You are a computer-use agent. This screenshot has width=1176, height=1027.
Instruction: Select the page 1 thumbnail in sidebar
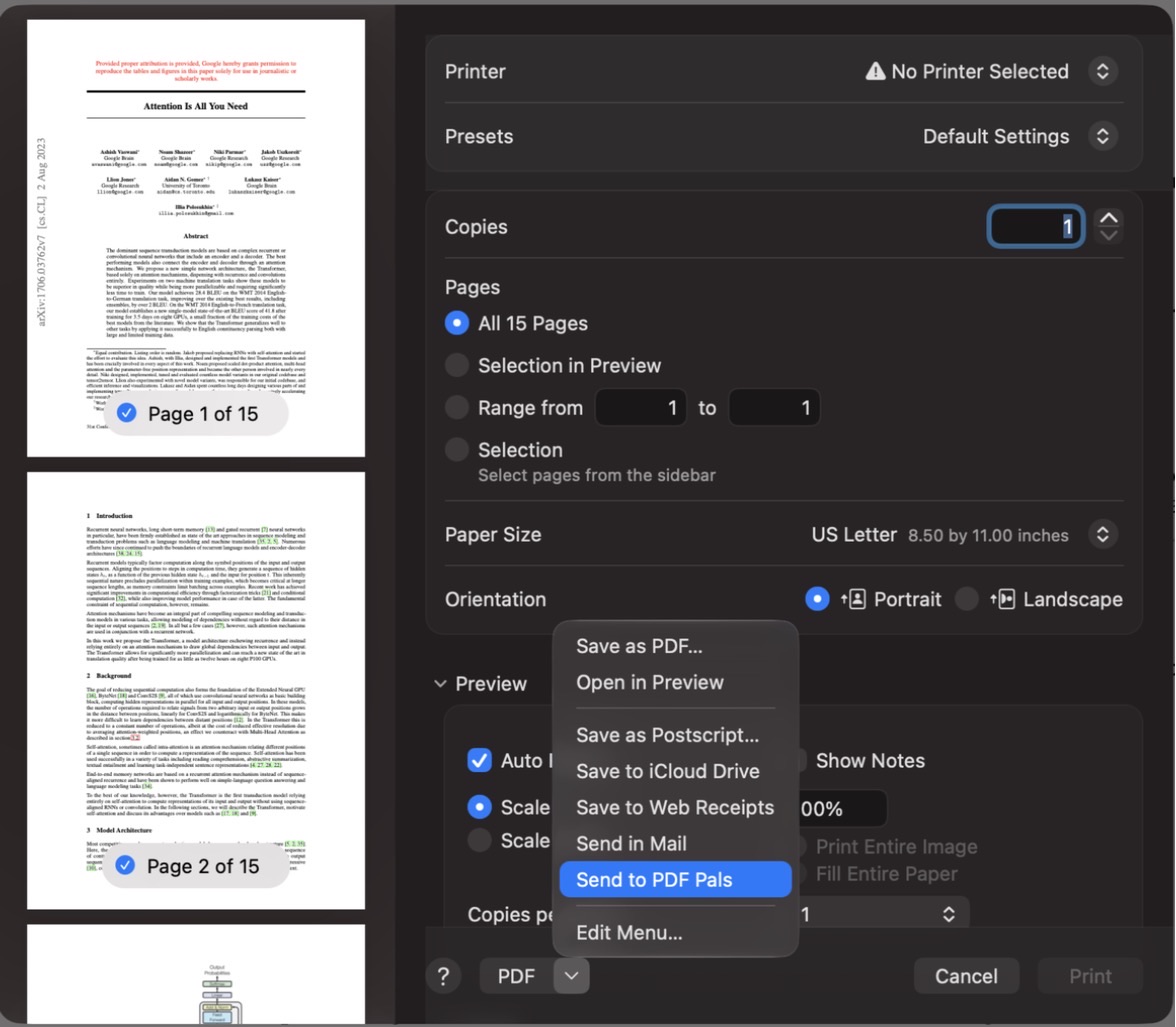coord(196,238)
